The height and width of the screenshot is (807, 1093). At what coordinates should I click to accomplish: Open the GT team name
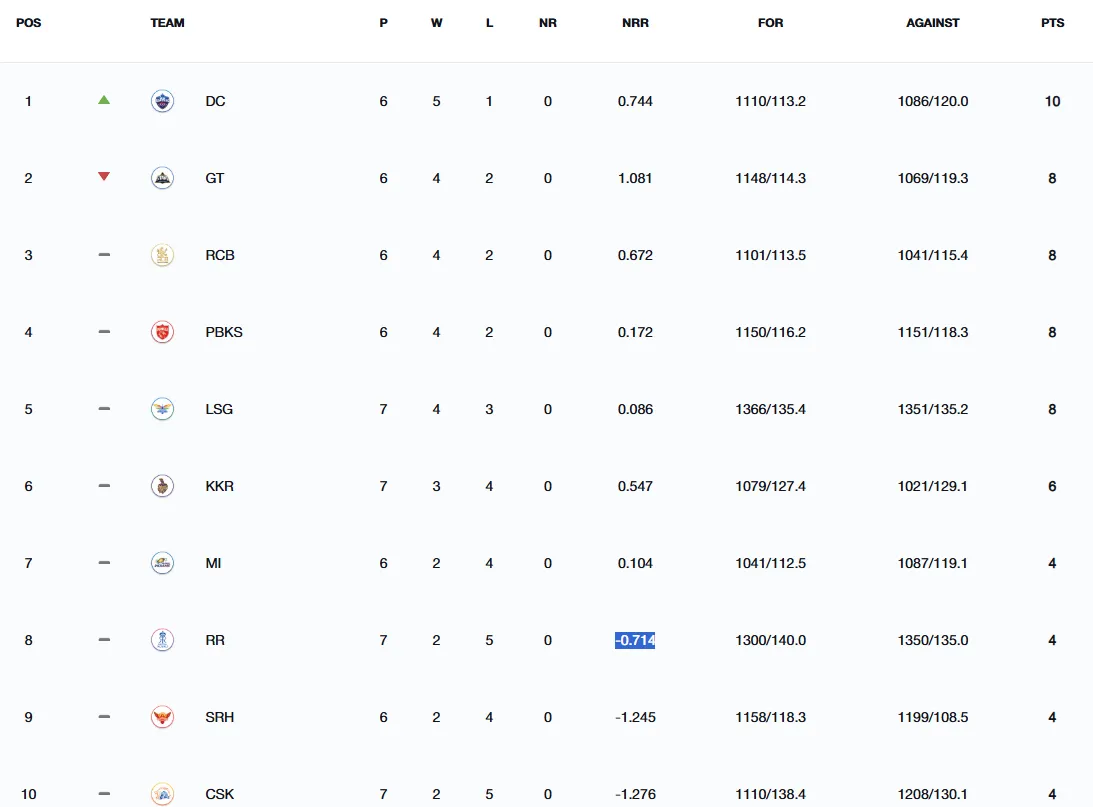pos(215,178)
